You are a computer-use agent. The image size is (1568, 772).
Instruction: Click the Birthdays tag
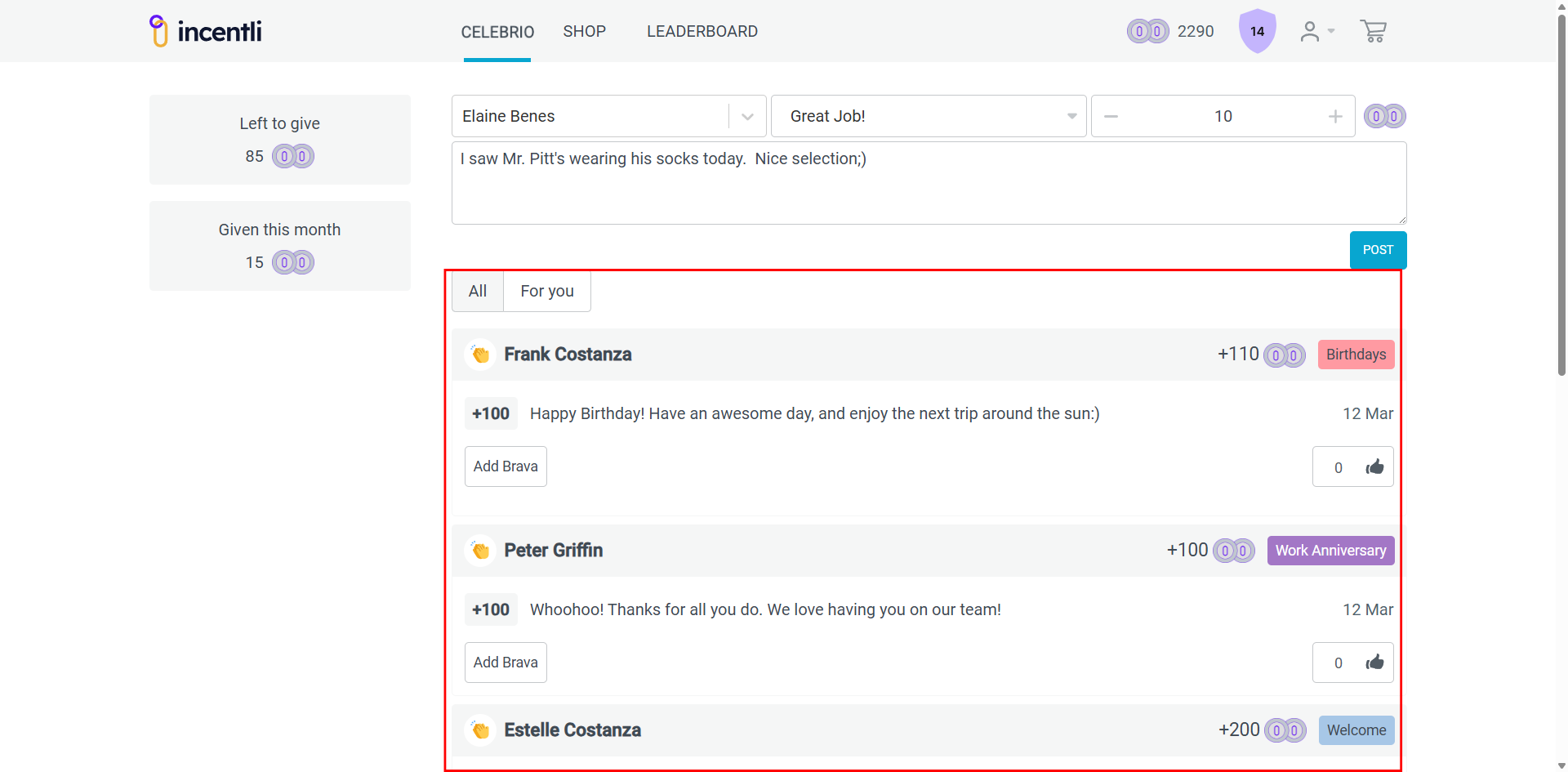(1356, 355)
